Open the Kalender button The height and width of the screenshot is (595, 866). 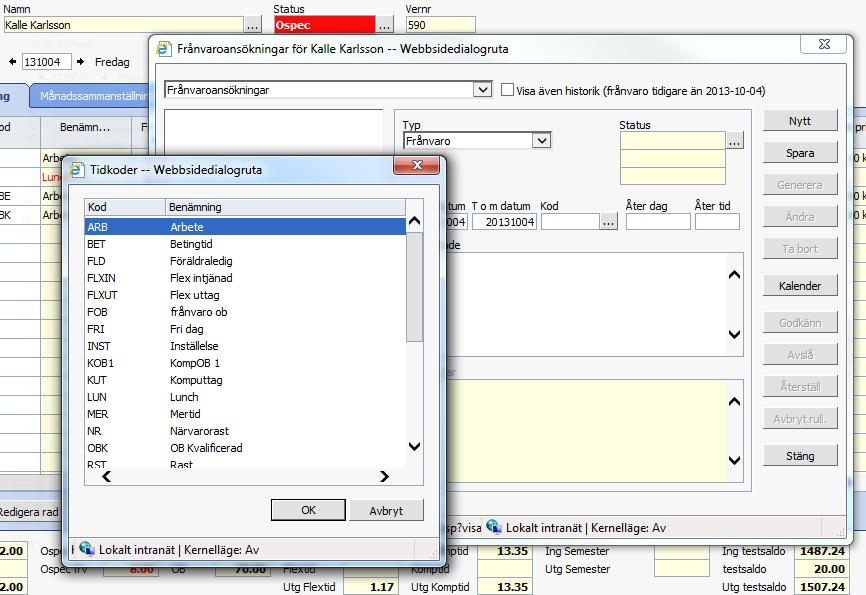[x=800, y=286]
